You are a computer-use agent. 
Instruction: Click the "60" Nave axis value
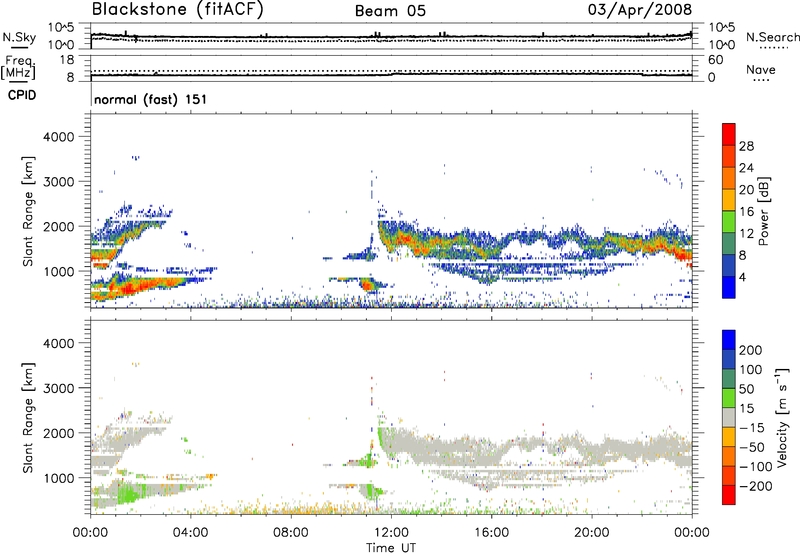click(715, 60)
